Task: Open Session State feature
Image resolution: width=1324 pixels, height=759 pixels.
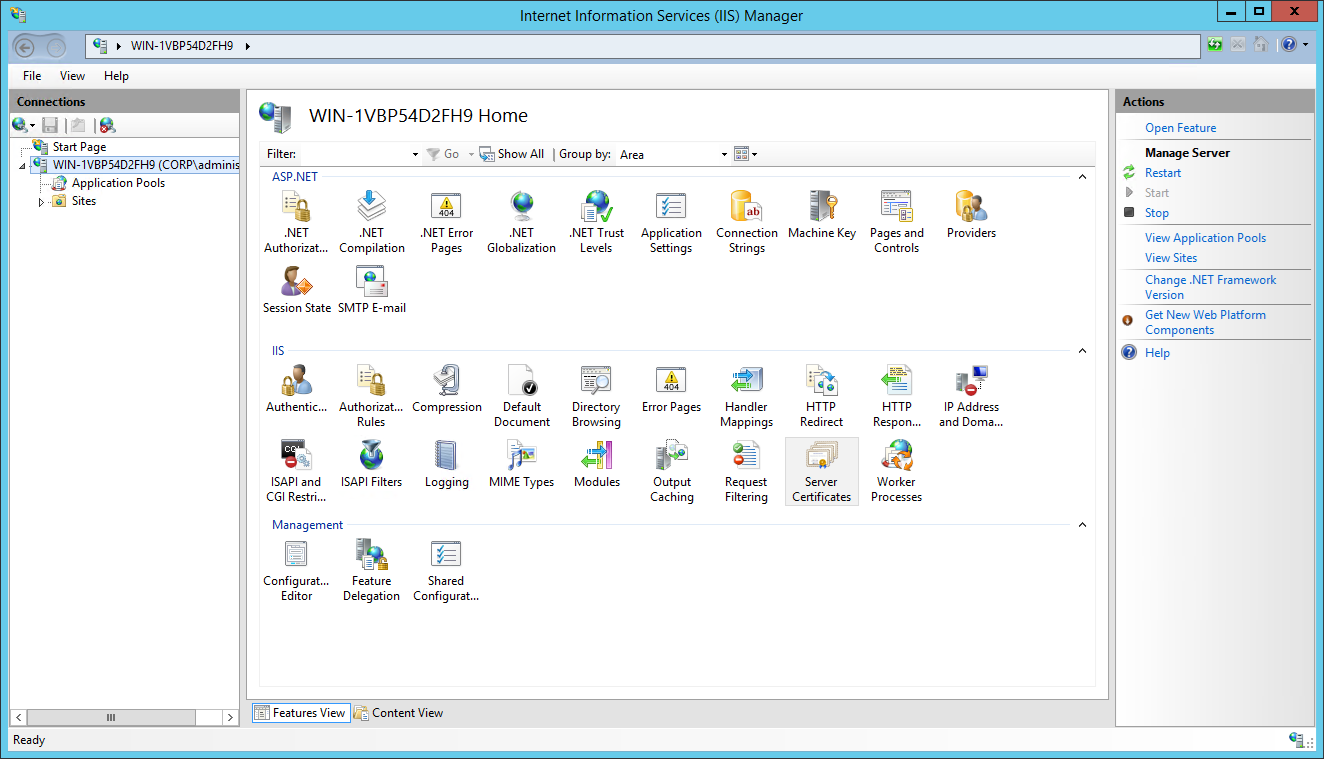Action: click(x=297, y=290)
